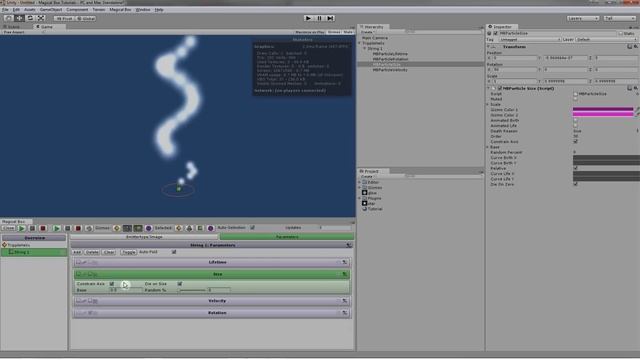Click tools icon on Lifetime parameter row
The height and width of the screenshot is (360, 640).
(x=344, y=262)
